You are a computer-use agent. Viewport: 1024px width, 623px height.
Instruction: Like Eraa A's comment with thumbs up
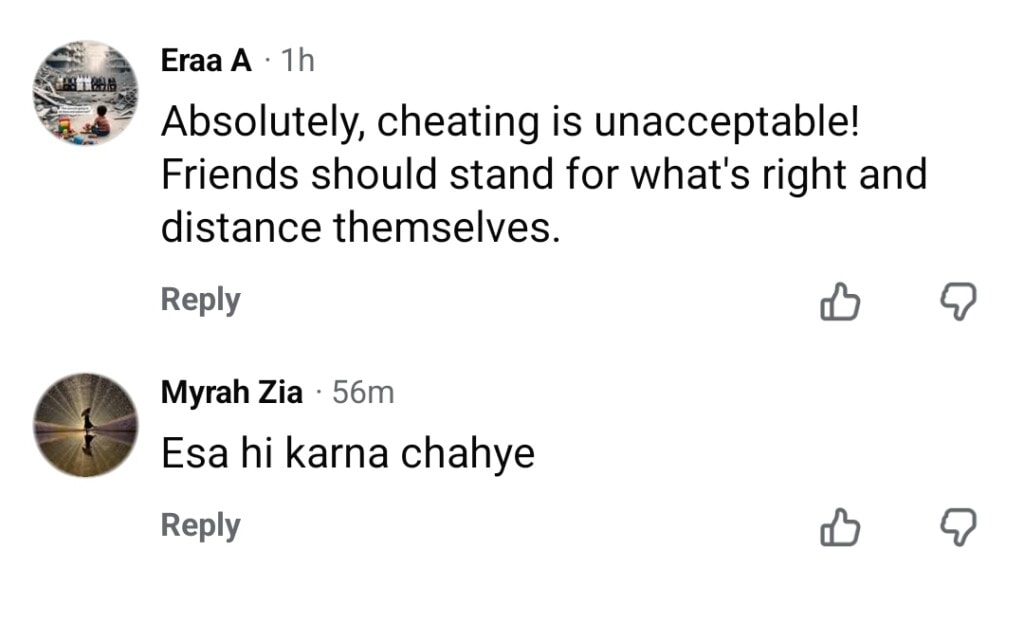click(x=840, y=301)
